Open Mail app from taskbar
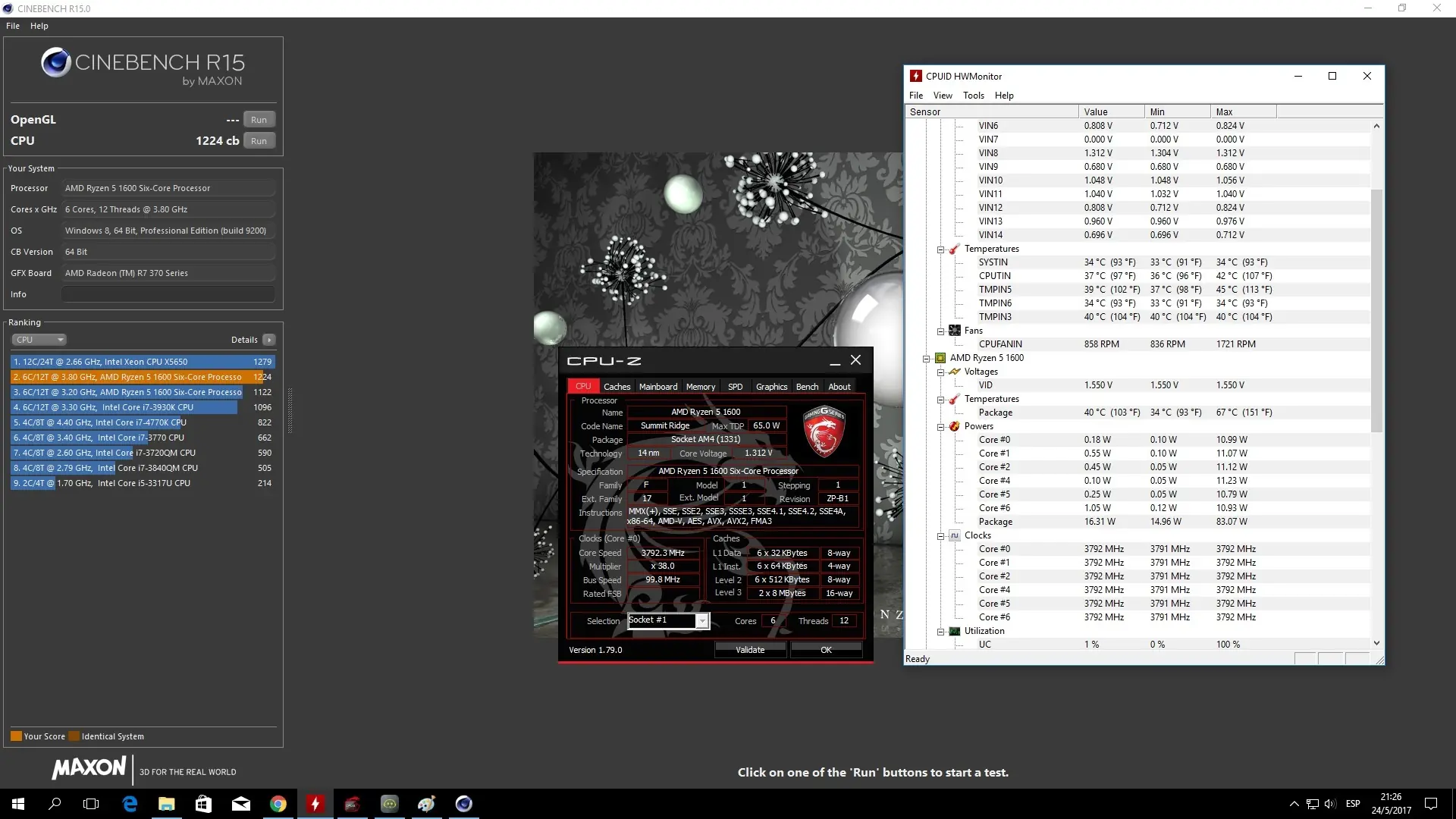The image size is (1456, 819). tap(241, 804)
